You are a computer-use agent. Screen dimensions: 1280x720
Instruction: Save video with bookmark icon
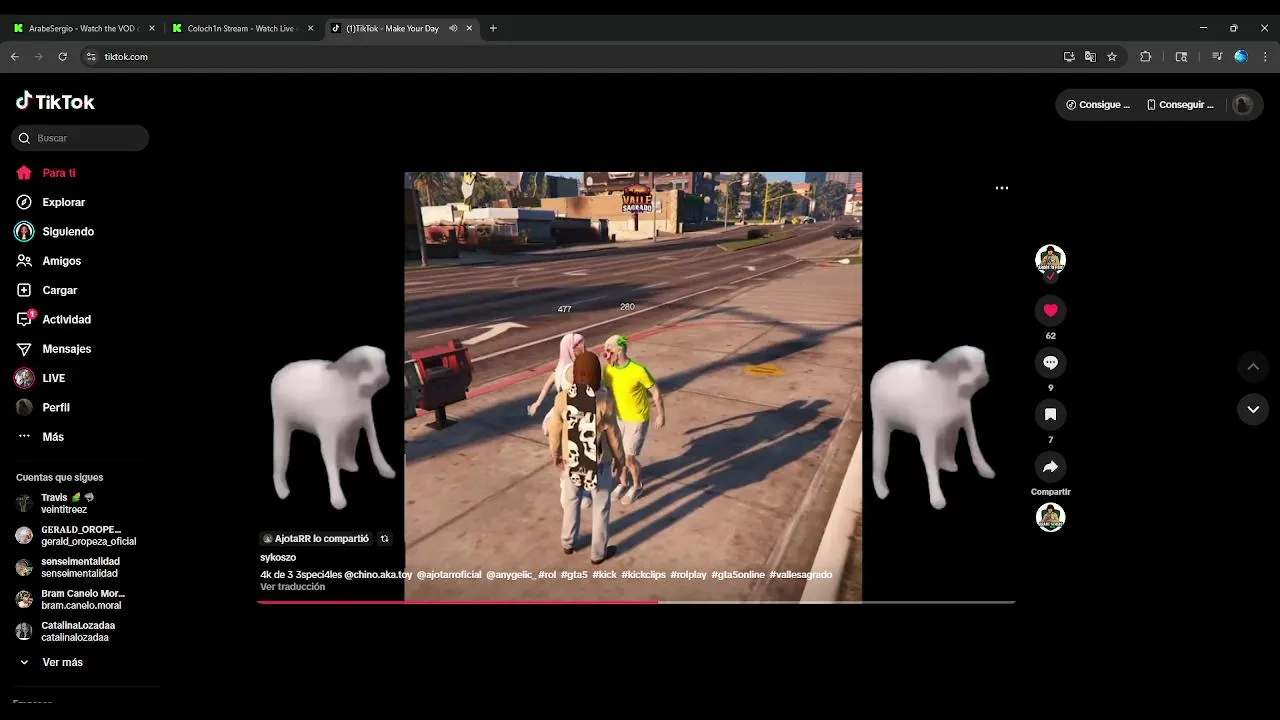[x=1050, y=414]
